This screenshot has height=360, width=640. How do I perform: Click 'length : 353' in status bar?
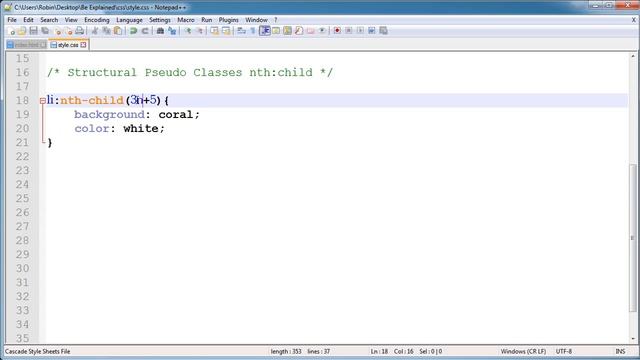click(x=286, y=351)
